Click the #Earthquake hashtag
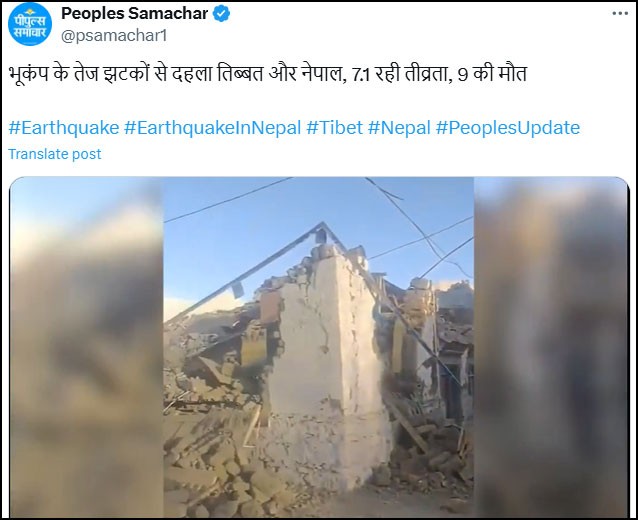The width and height of the screenshot is (638, 520). click(x=64, y=128)
